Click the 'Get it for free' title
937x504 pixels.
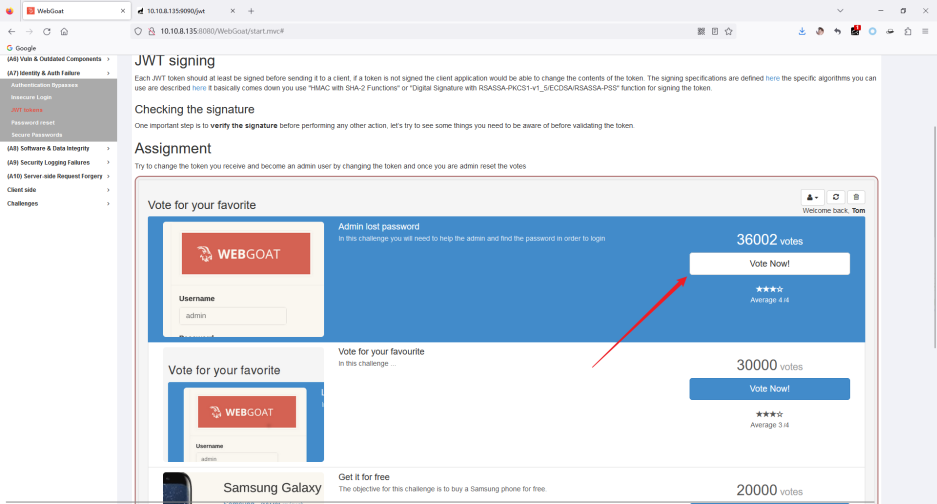(364, 477)
